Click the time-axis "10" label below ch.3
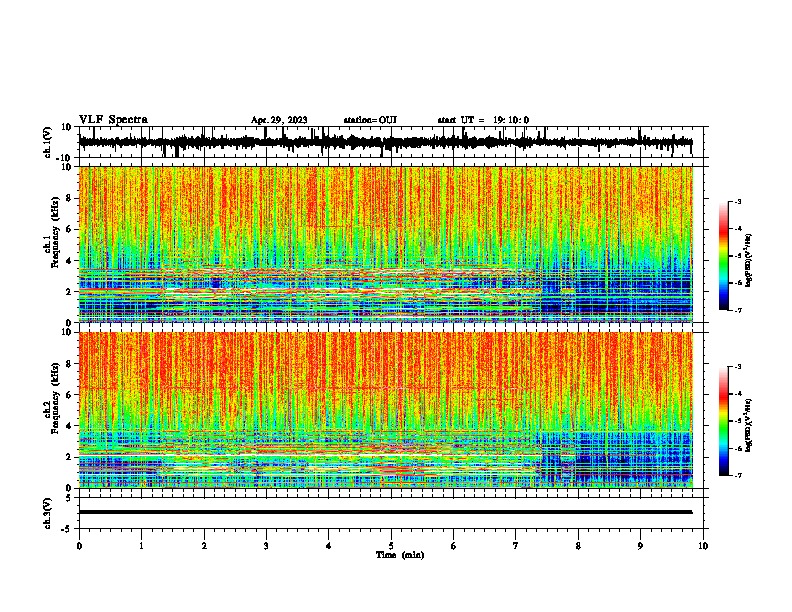This screenshot has height=612, width=792. (703, 546)
